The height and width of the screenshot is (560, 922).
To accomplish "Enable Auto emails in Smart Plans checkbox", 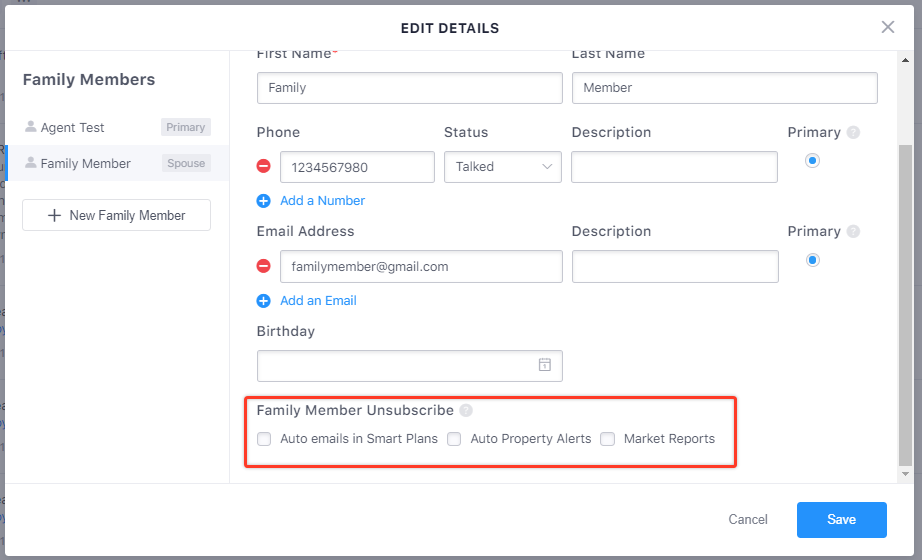I will (x=264, y=439).
